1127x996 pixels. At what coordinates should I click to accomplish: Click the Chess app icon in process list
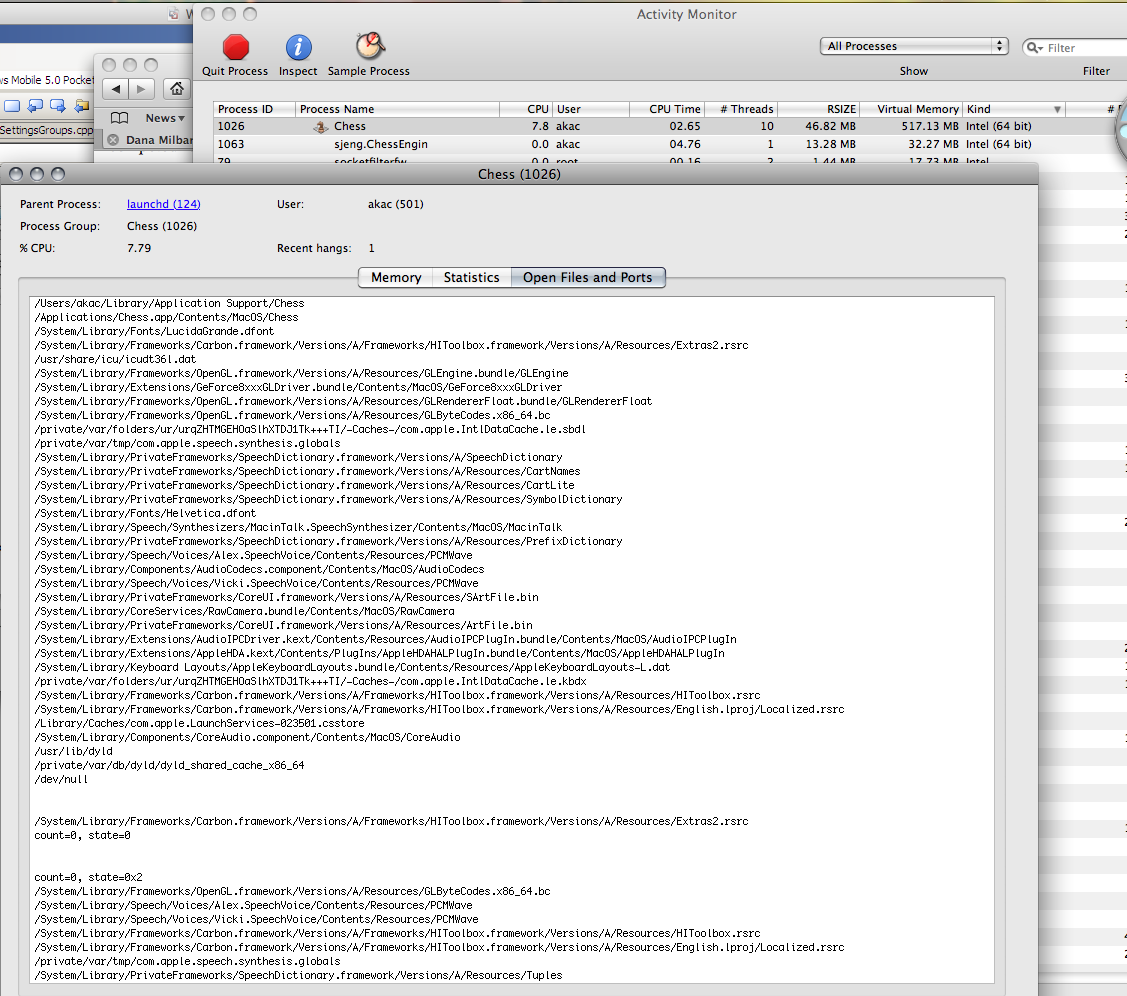click(x=321, y=126)
